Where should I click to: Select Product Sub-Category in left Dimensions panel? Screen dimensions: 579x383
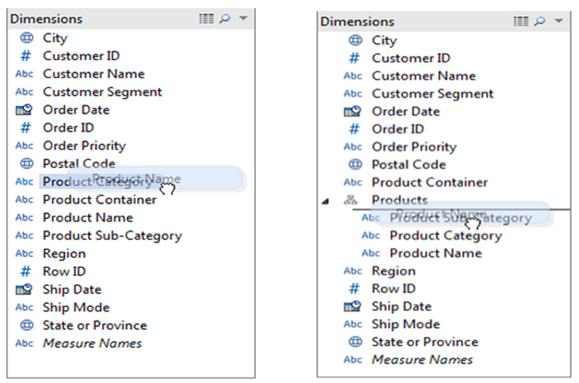[112, 236]
